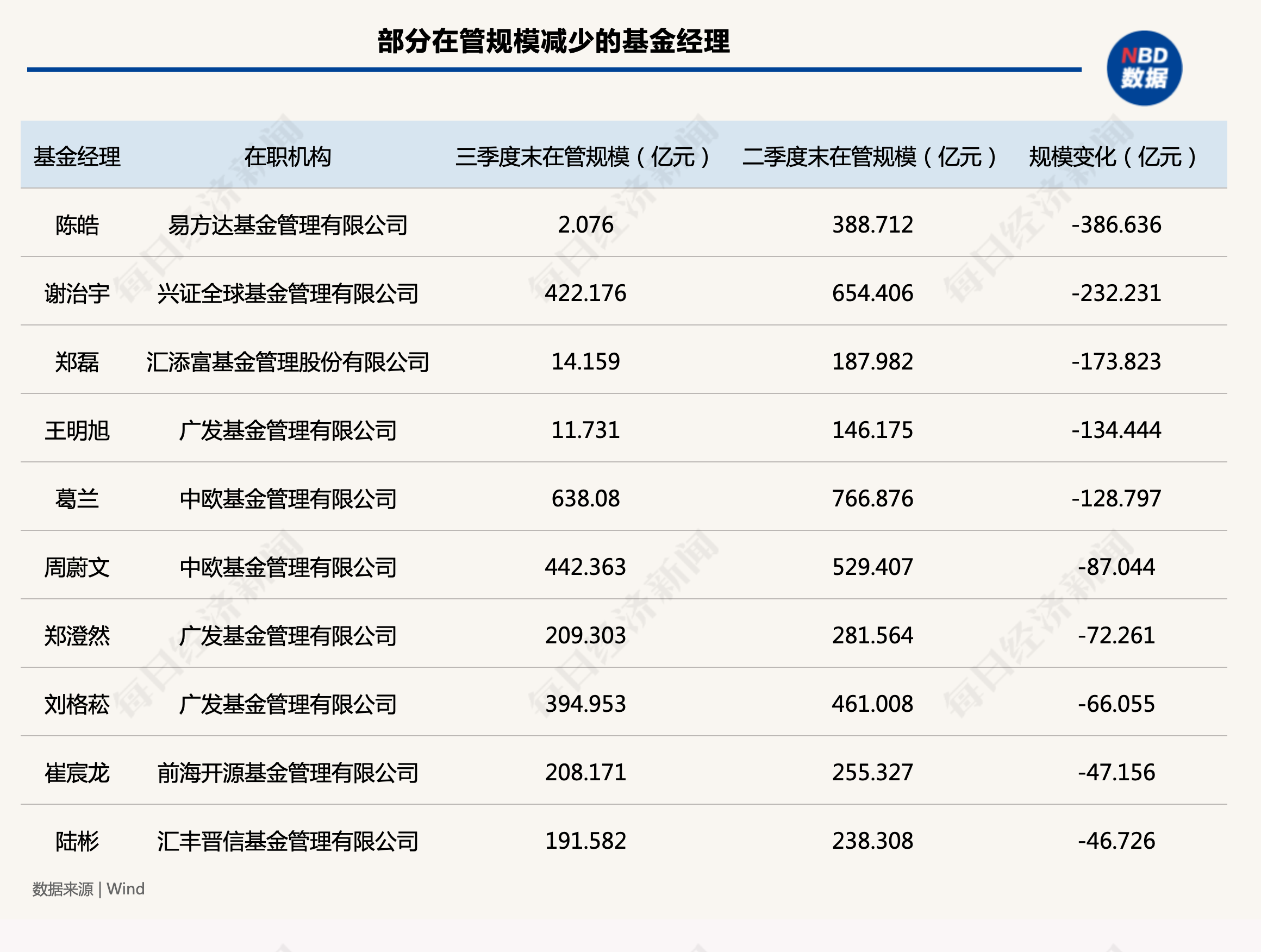Click value 238.308
Screen dimensions: 1261x952
coord(872,840)
